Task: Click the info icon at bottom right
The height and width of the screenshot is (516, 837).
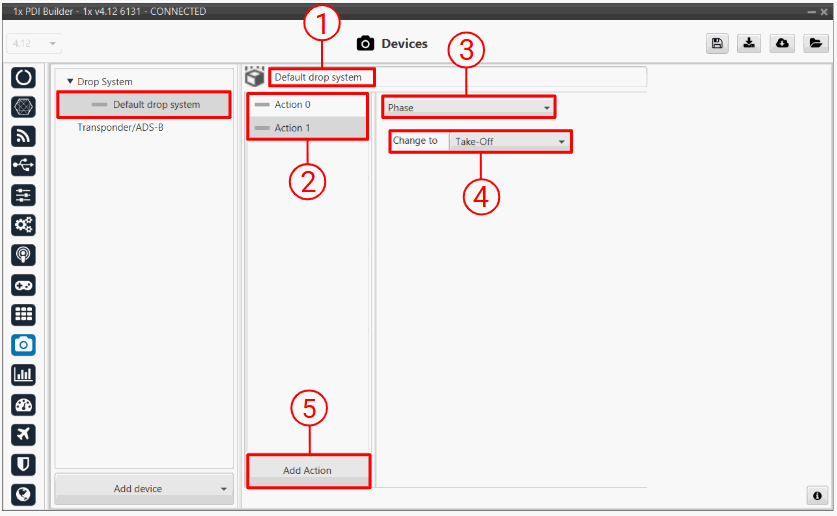Action: (x=817, y=496)
